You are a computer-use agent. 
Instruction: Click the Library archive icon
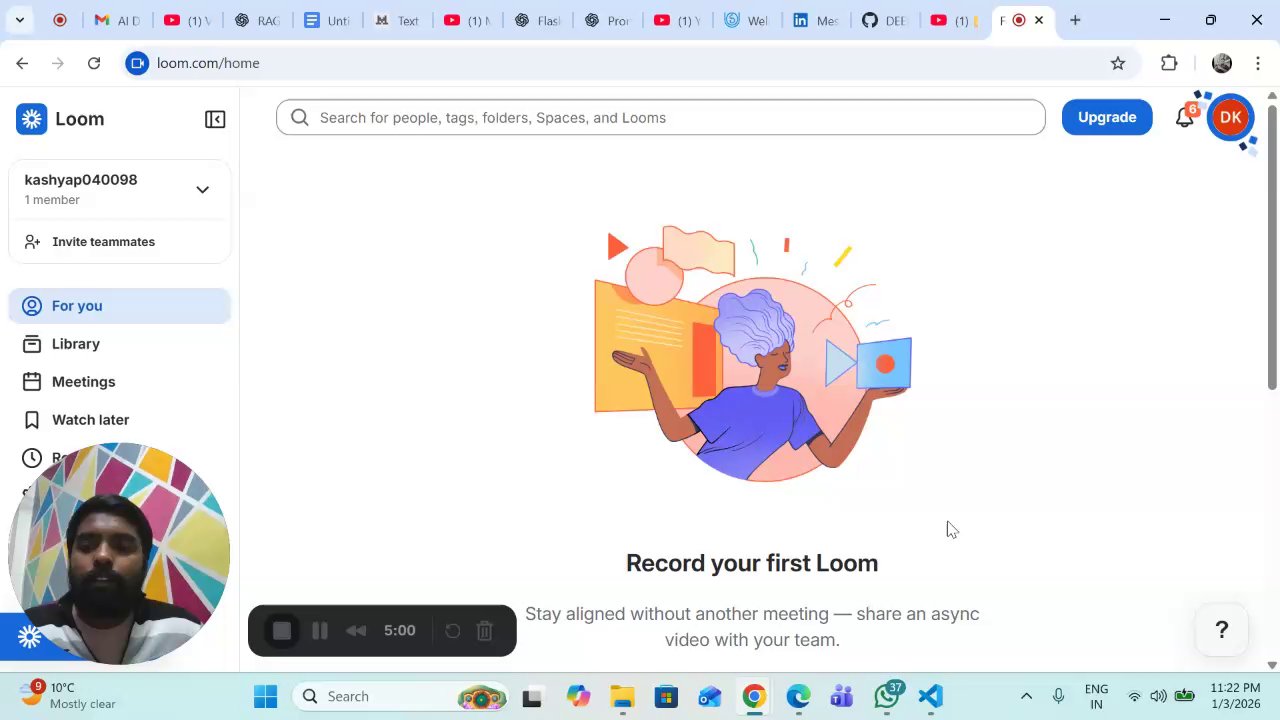click(x=32, y=344)
